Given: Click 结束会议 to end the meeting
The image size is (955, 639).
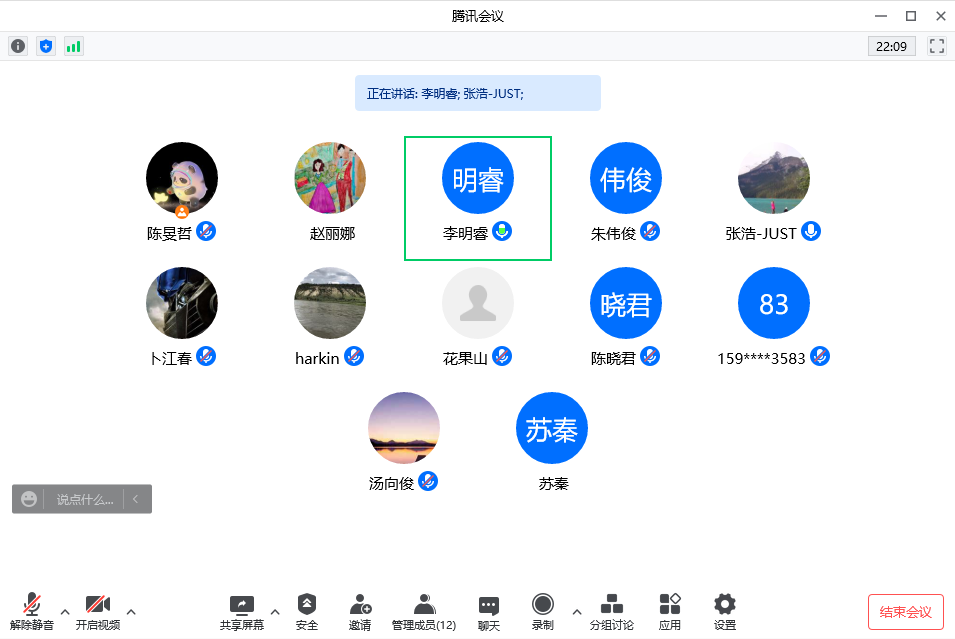Looking at the screenshot, I should 905,612.
